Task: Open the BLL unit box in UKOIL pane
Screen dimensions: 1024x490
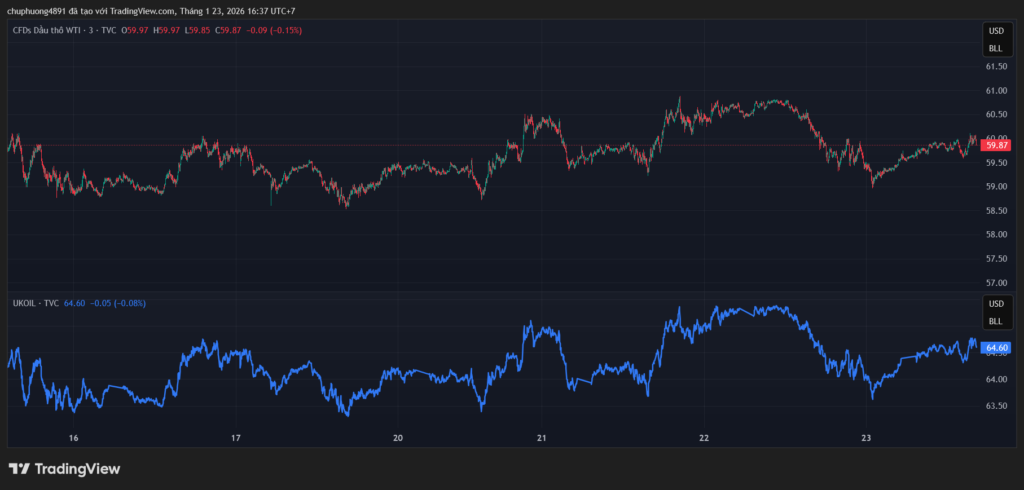Action: coord(995,321)
